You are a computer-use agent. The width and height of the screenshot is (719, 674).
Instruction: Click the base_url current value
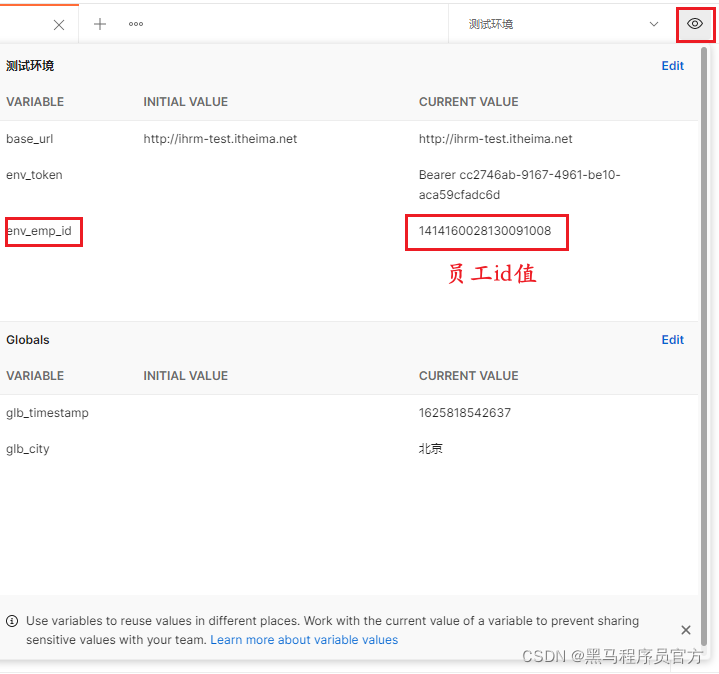495,139
